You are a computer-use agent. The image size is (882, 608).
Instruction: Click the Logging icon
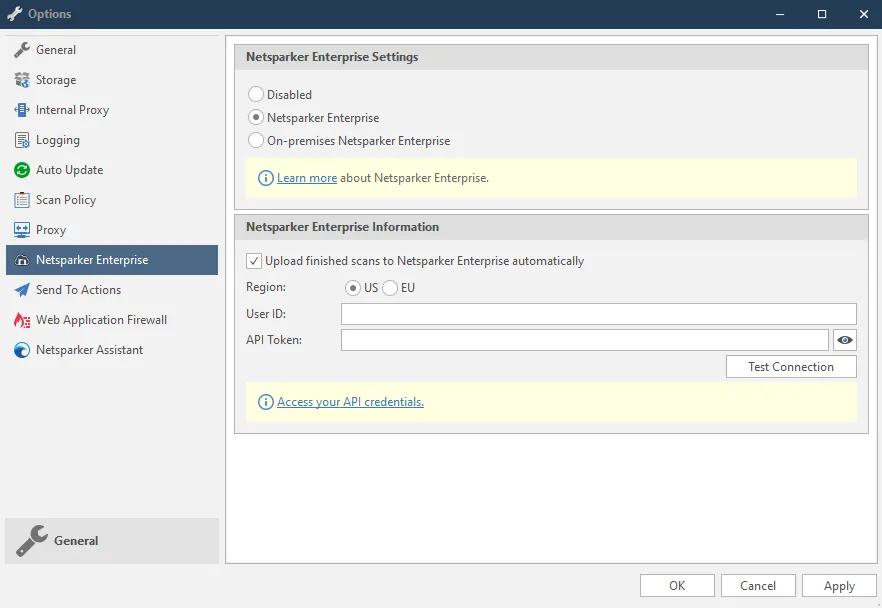(22, 140)
